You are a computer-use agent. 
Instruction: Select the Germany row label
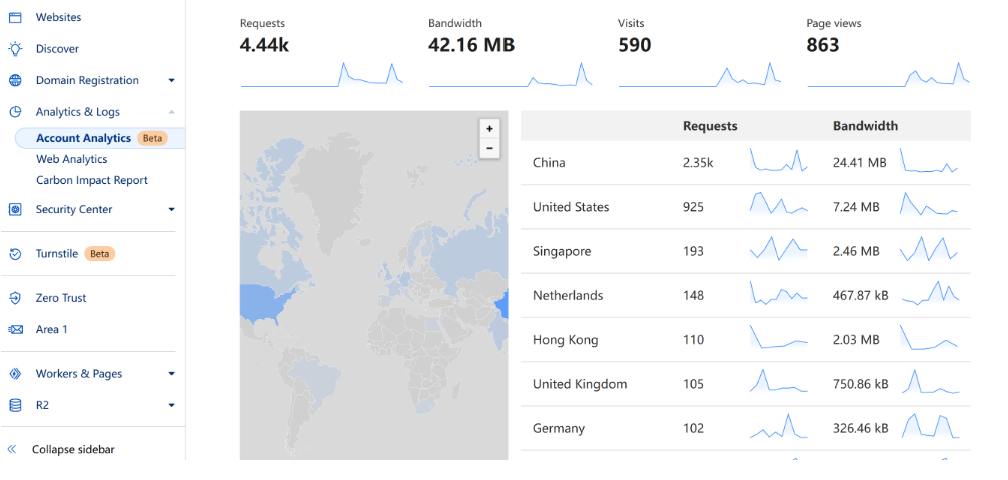pyautogui.click(x=559, y=429)
